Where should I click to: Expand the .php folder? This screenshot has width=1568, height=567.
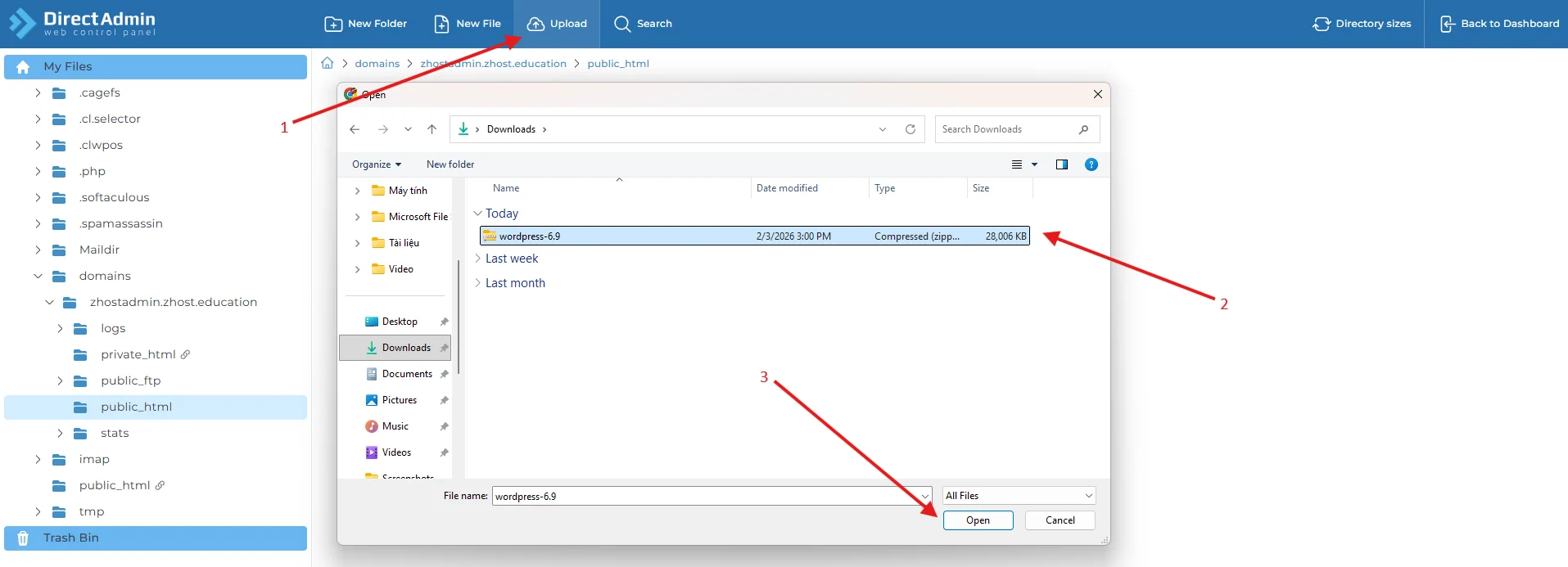pyautogui.click(x=38, y=172)
